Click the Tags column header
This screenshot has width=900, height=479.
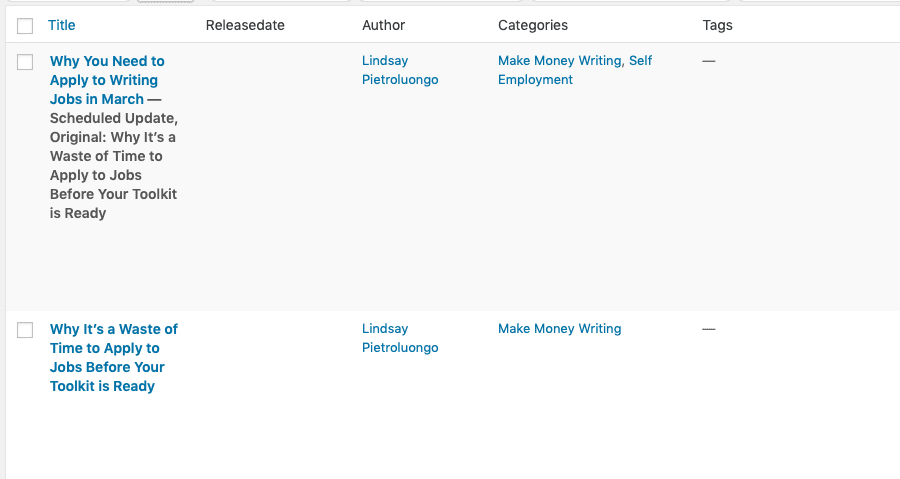718,25
